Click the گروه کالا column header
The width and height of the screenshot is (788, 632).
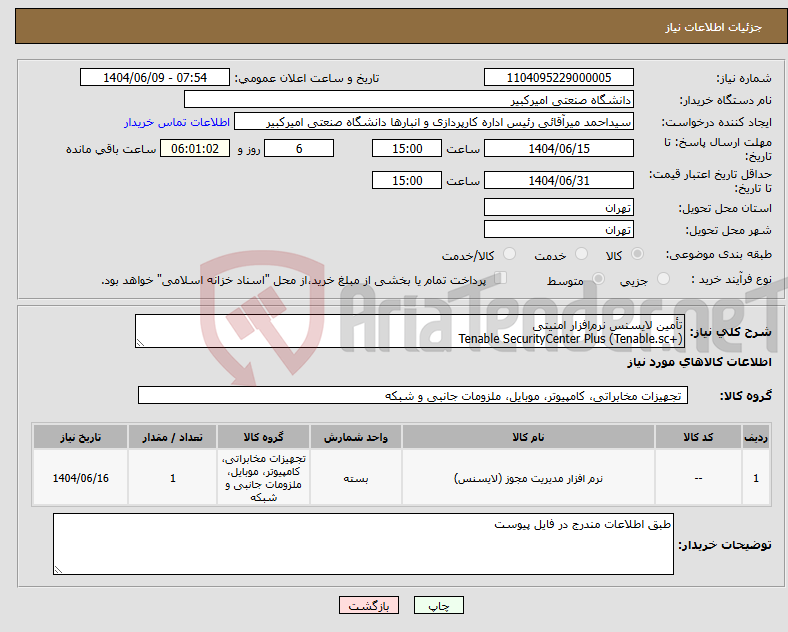point(263,437)
